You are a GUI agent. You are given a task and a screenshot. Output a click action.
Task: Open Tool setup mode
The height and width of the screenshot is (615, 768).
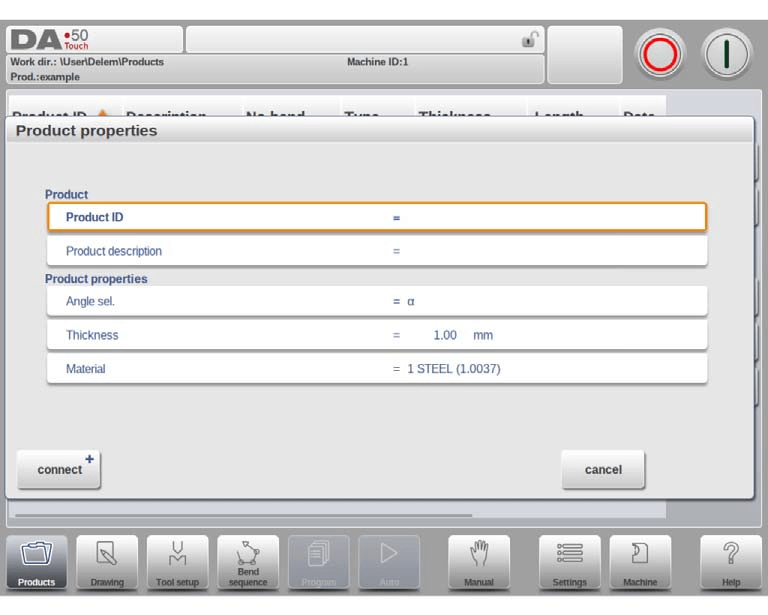(x=177, y=562)
